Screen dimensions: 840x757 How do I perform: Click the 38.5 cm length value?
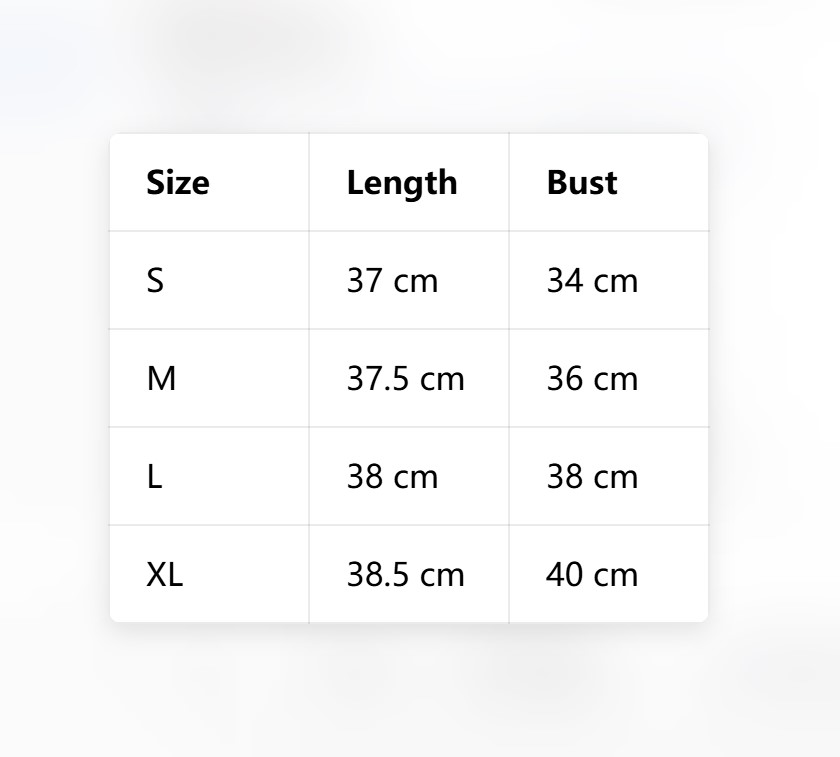point(406,575)
